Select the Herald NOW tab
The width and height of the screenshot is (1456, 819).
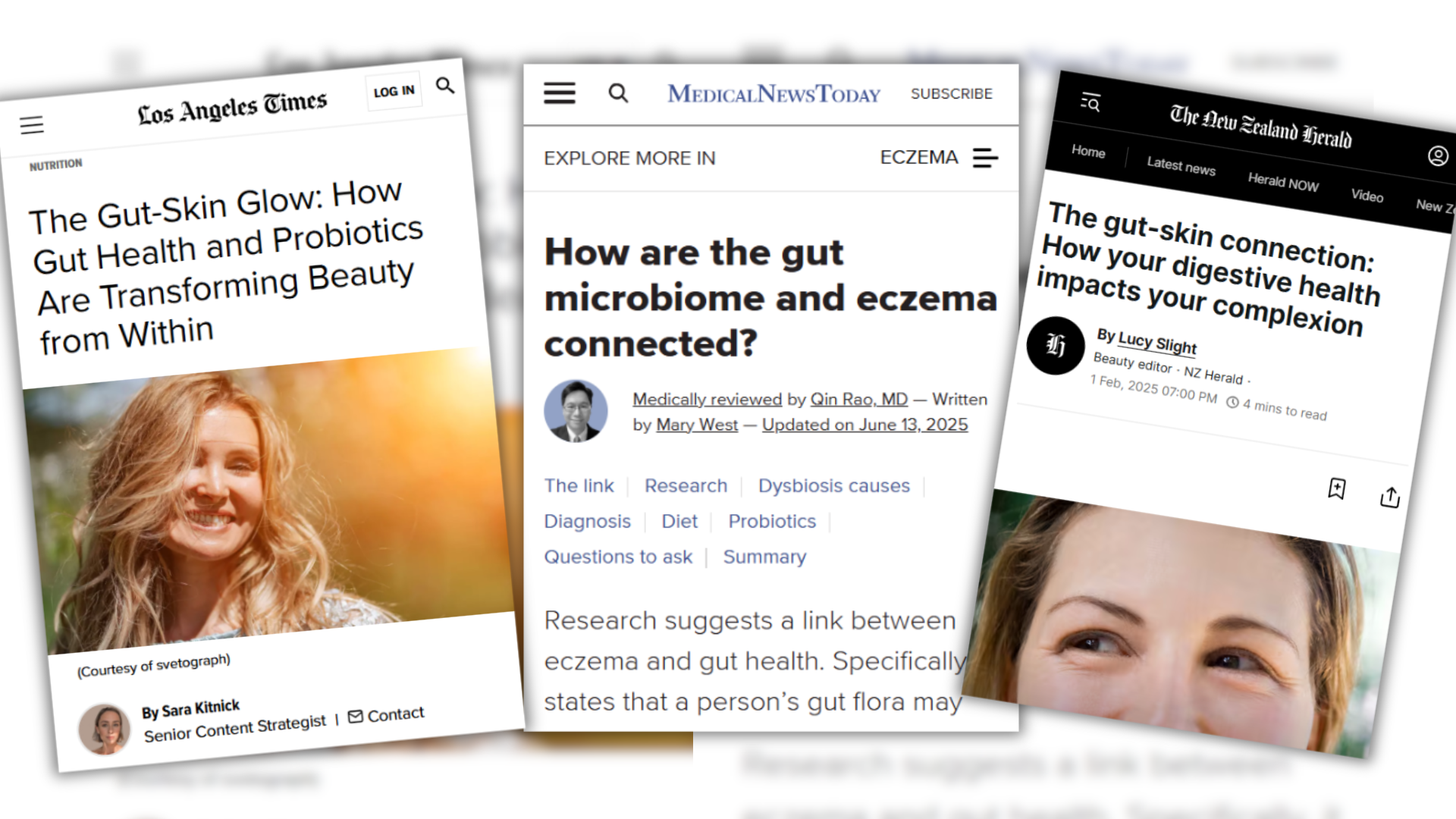[x=1283, y=182]
